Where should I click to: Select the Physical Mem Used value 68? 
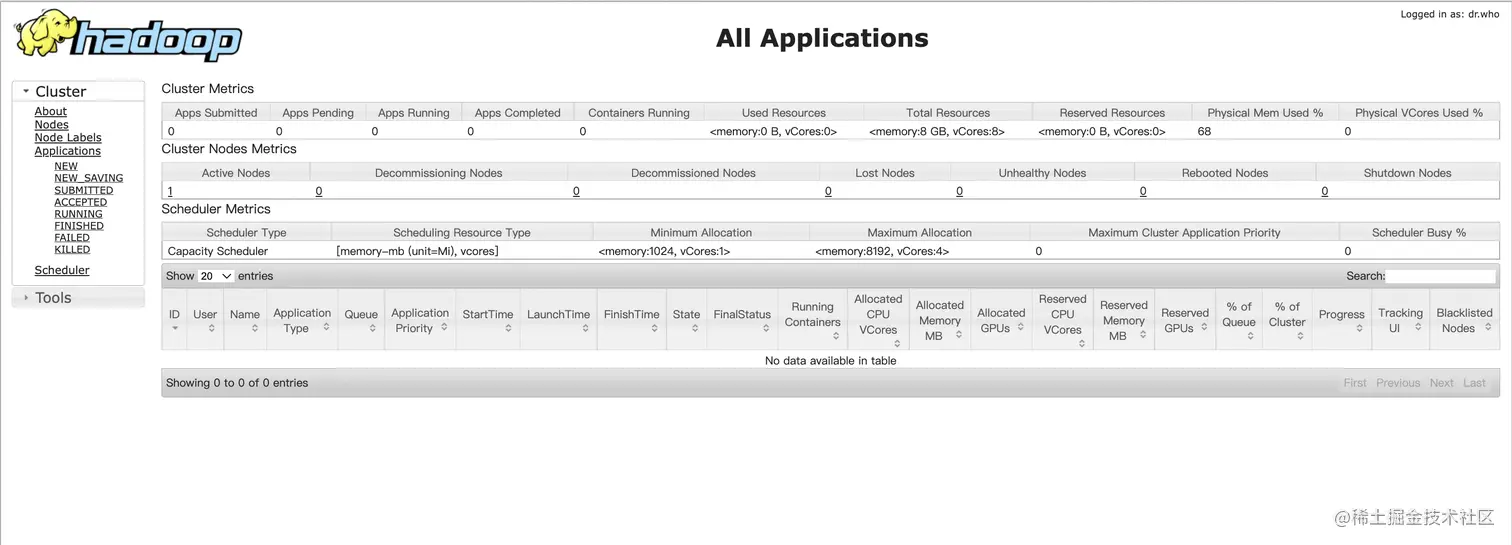(1204, 131)
